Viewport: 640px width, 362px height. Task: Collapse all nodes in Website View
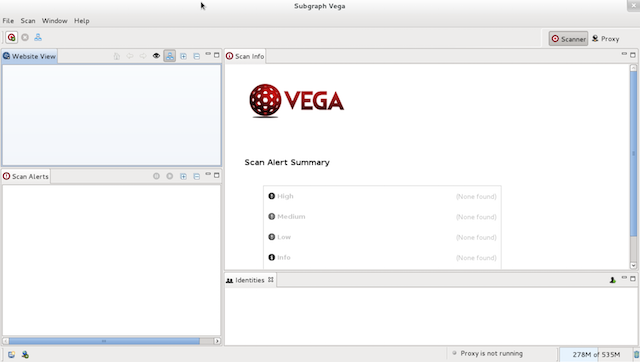tap(196, 56)
